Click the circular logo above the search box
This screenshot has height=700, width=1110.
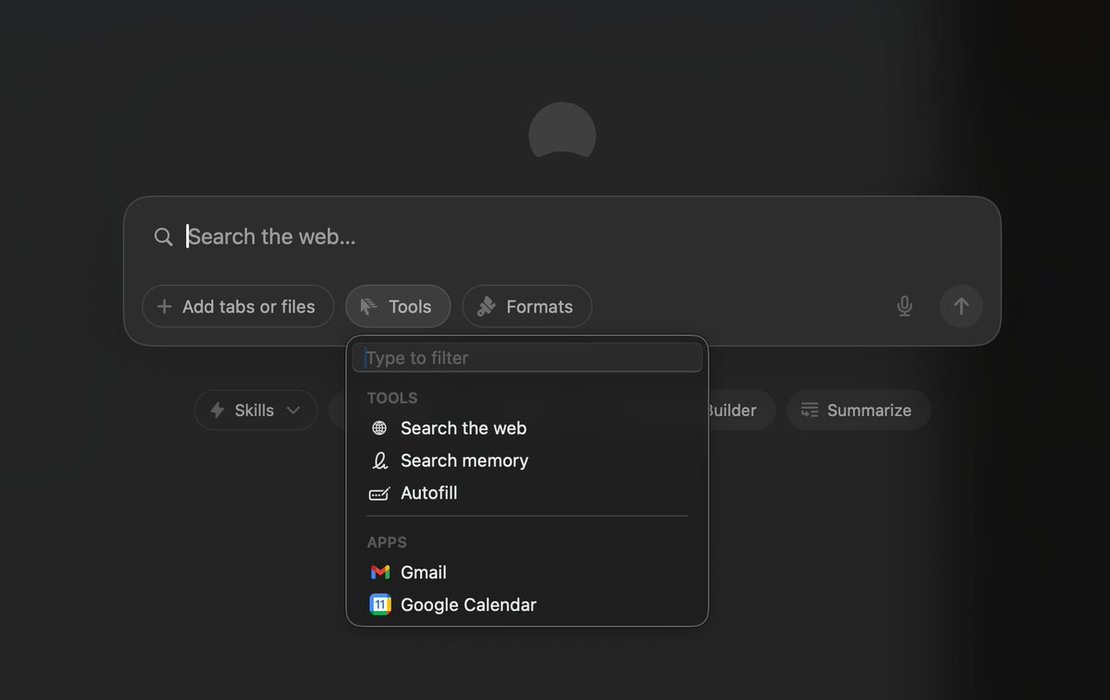(562, 132)
